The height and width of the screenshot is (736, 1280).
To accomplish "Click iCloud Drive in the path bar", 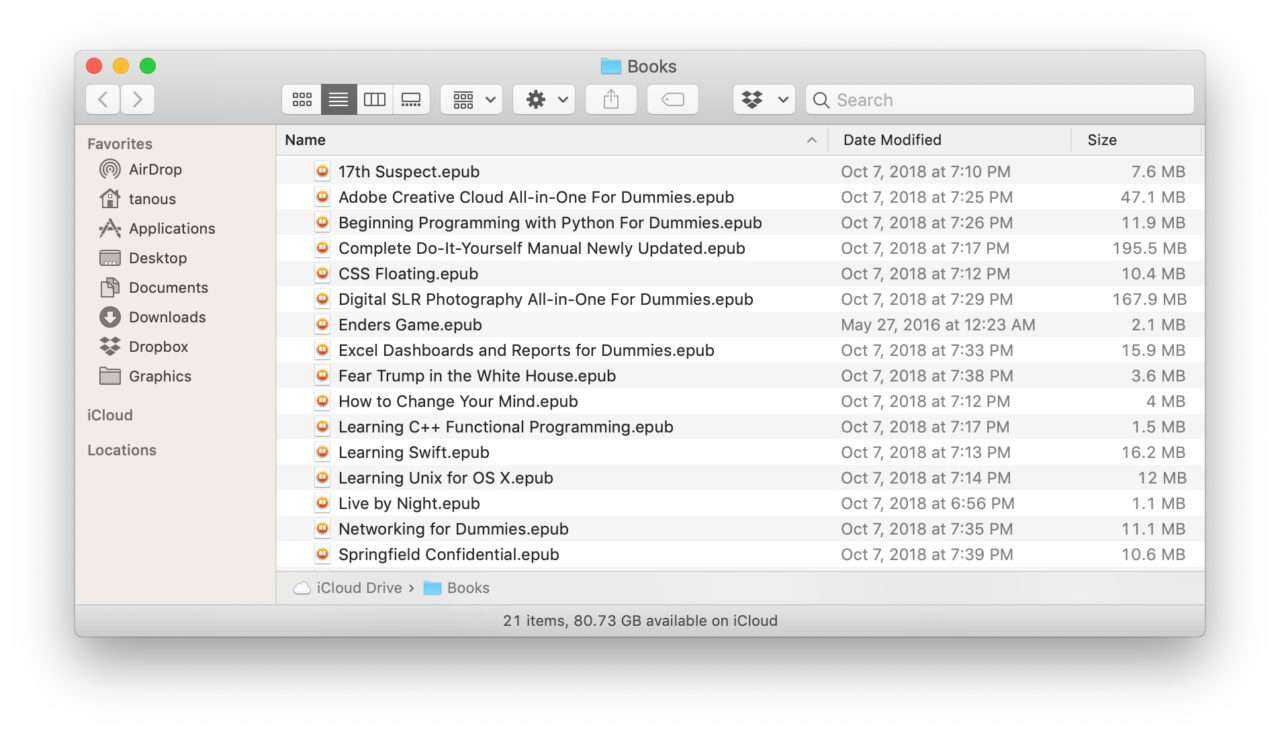I will coord(358,588).
